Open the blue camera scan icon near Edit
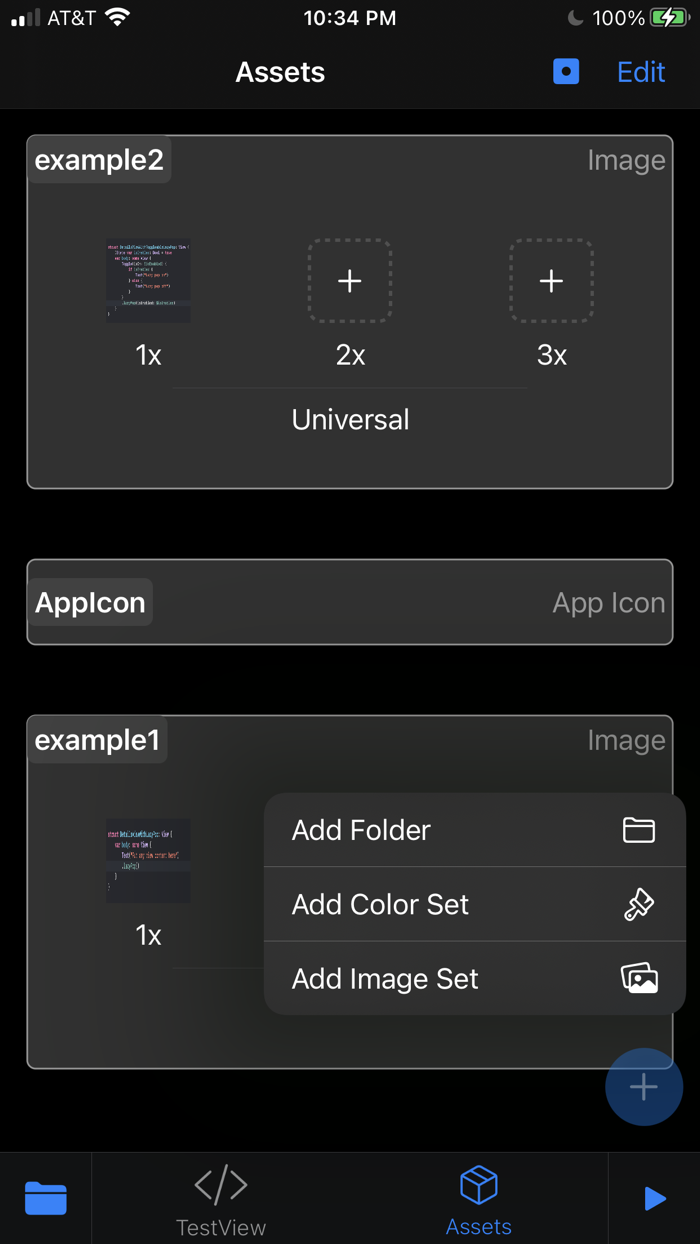 [x=566, y=71]
